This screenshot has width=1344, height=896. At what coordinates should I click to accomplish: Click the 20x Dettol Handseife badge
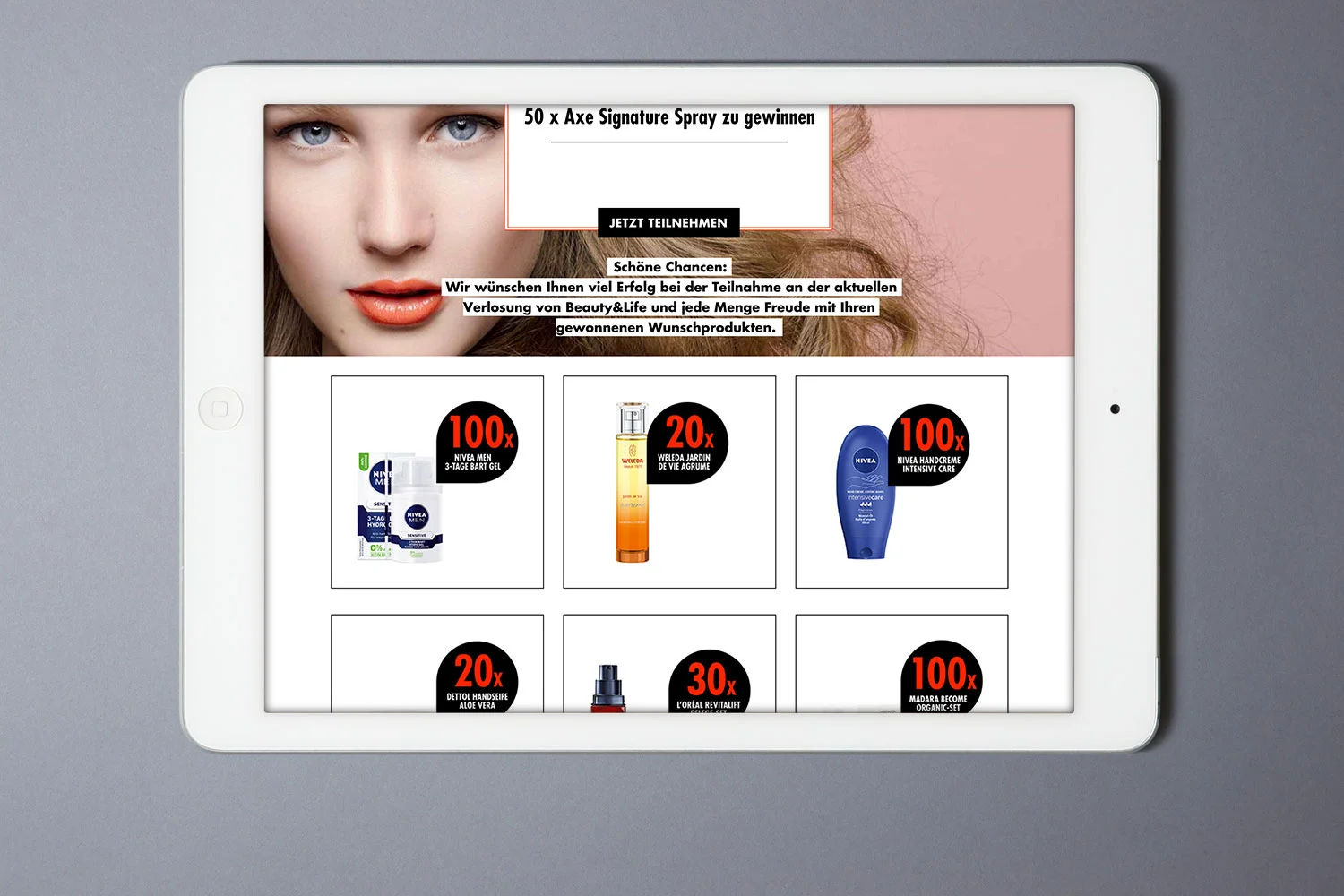point(478,677)
